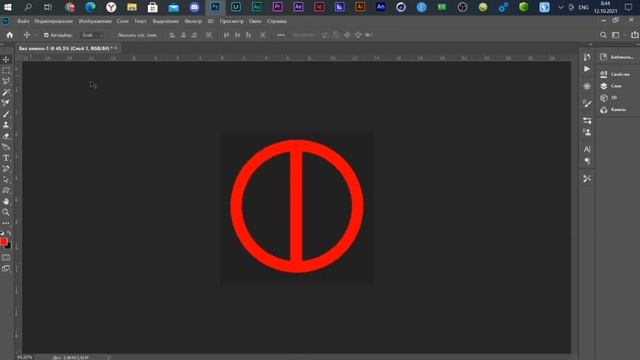Open the Свойства panel
Viewport: 640px width, 360px height.
[x=616, y=74]
